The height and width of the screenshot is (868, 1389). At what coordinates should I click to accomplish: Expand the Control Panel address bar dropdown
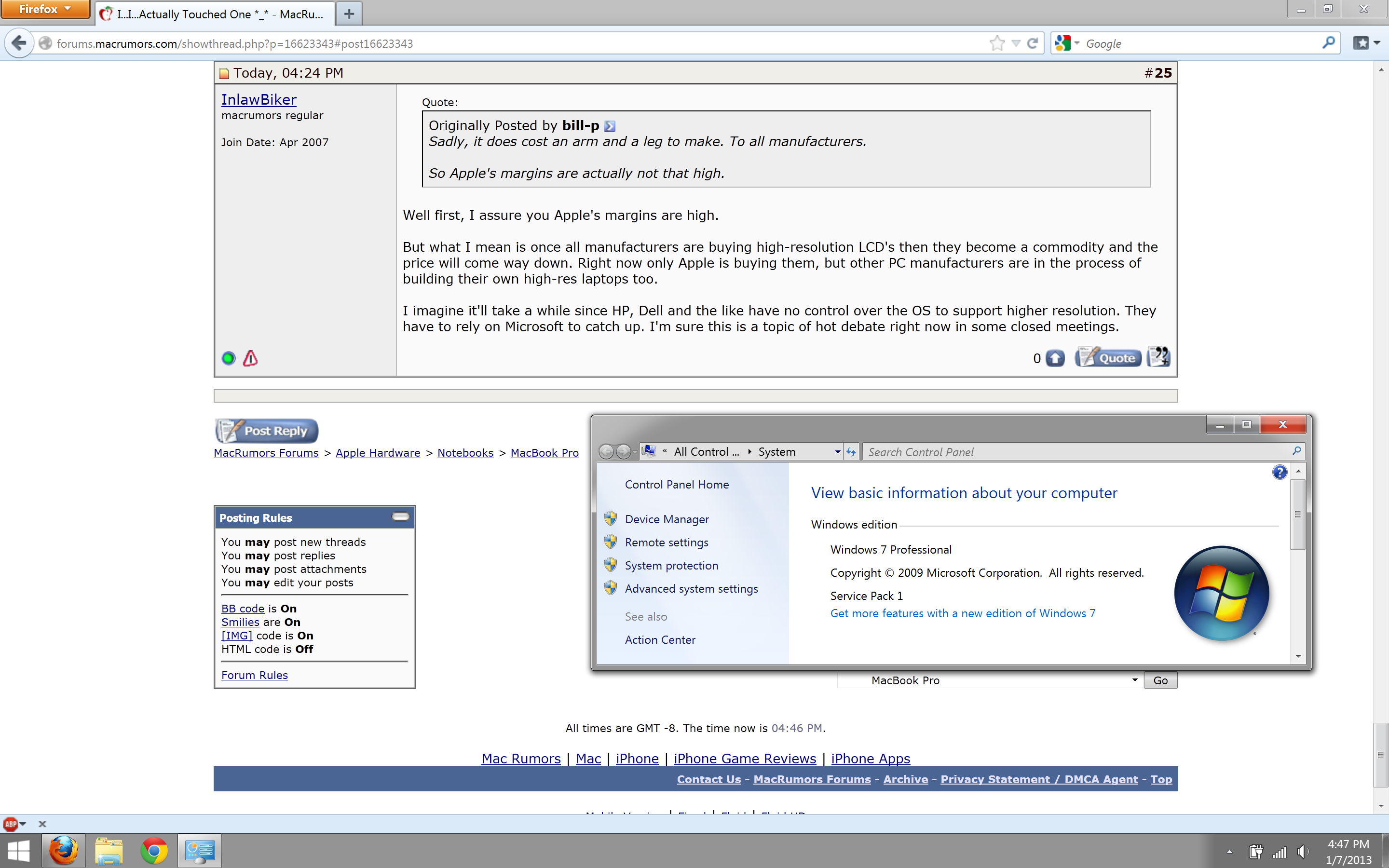837,452
